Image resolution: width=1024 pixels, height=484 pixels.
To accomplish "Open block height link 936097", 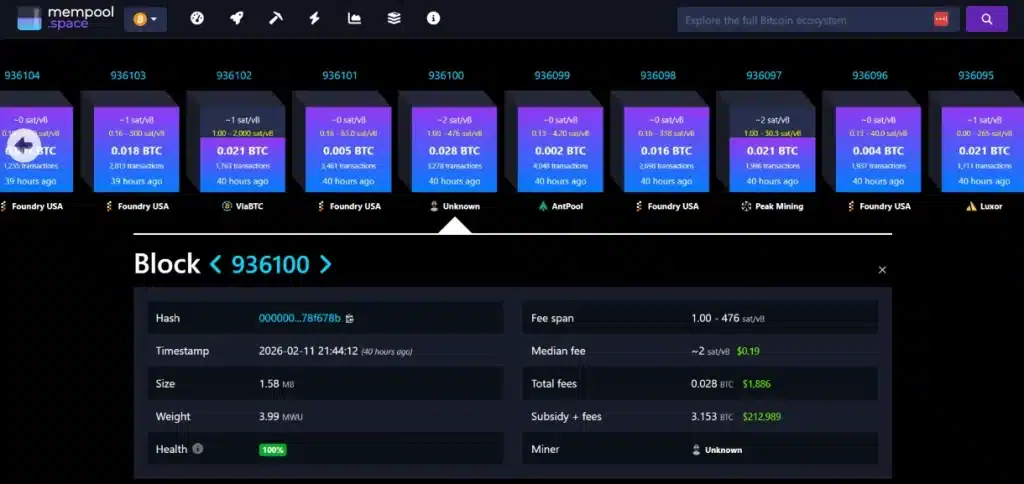I will [763, 76].
